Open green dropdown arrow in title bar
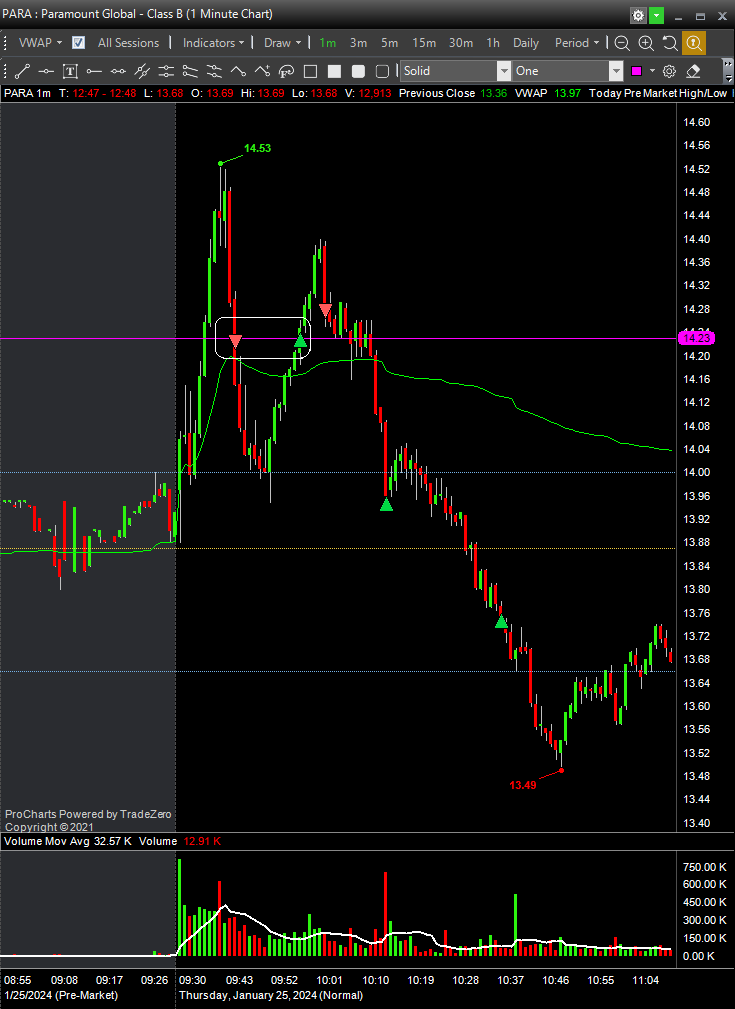The height and width of the screenshot is (1009, 735). coord(656,15)
